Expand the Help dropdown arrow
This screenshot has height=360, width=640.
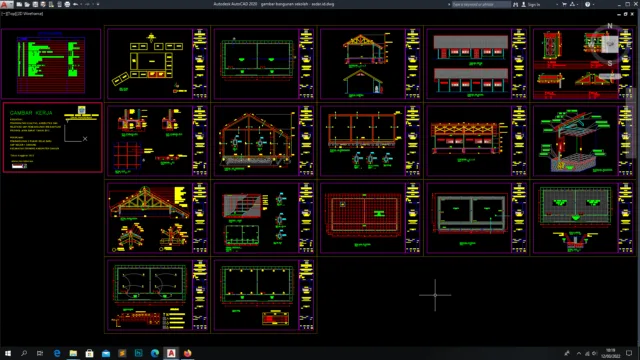pos(593,4)
